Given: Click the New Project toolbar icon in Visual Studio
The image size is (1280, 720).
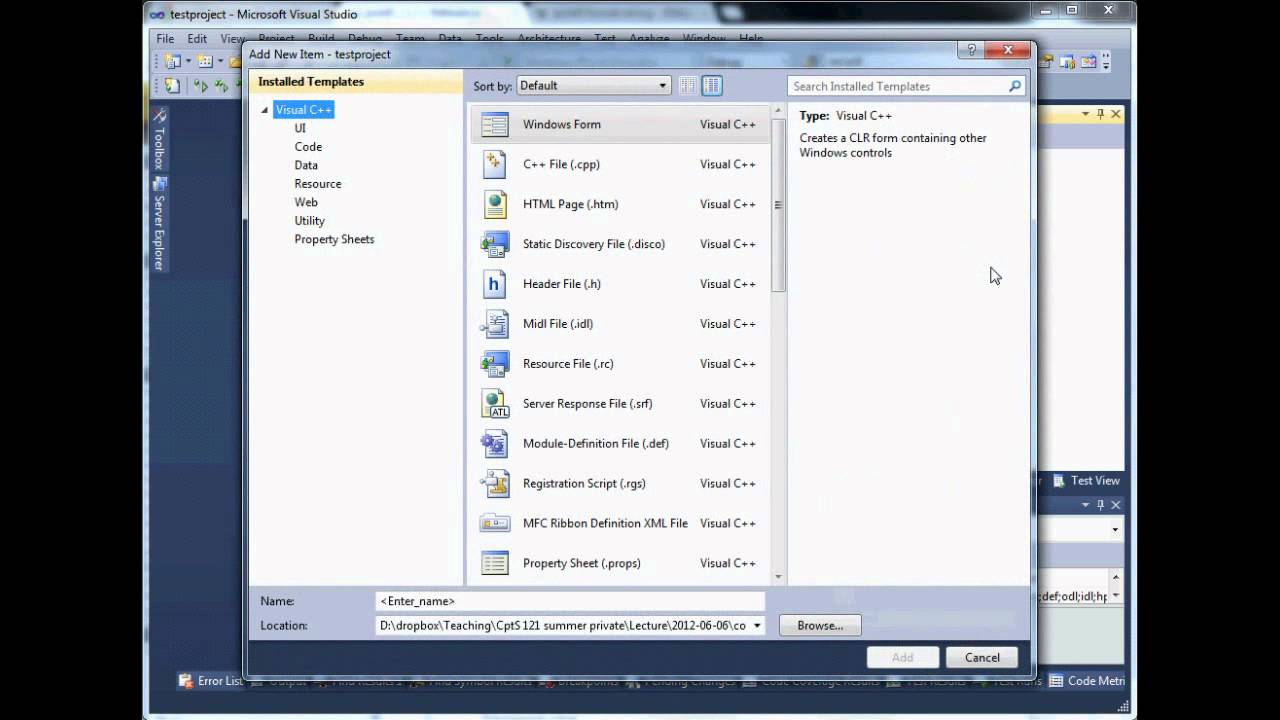Looking at the screenshot, I should (x=173, y=62).
